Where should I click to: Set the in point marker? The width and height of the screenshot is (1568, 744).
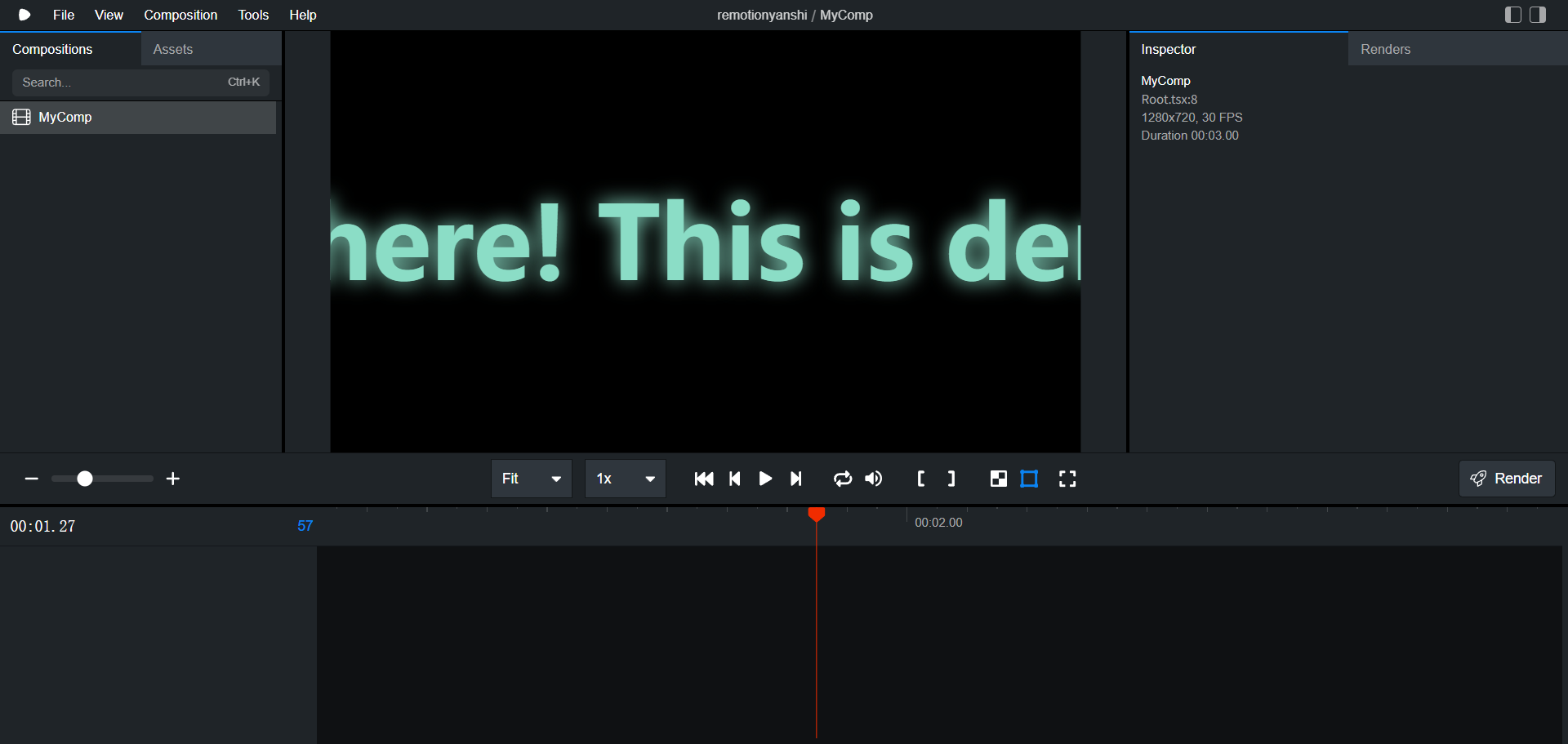(921, 479)
